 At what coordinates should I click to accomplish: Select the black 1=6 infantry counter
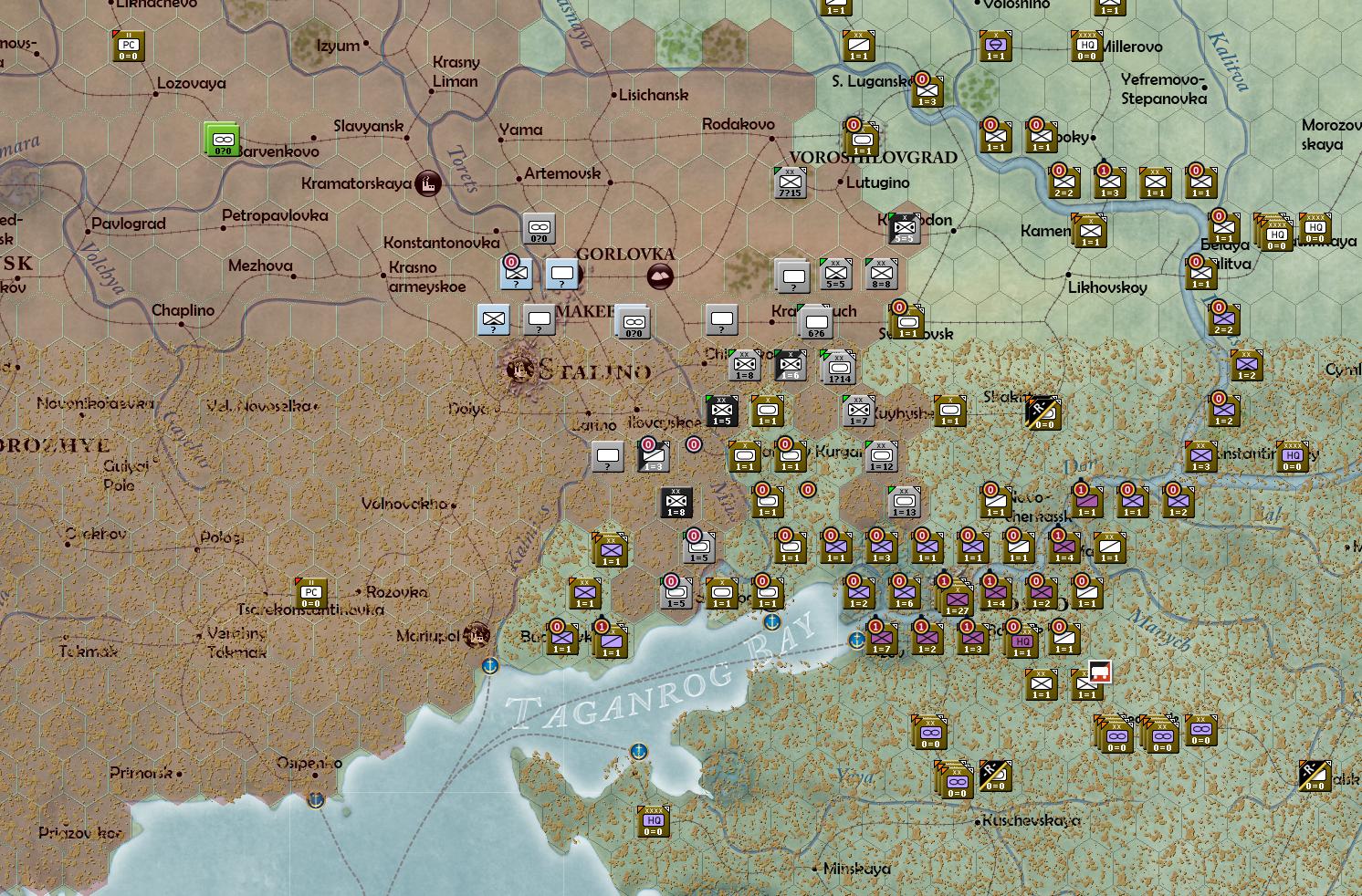[790, 365]
